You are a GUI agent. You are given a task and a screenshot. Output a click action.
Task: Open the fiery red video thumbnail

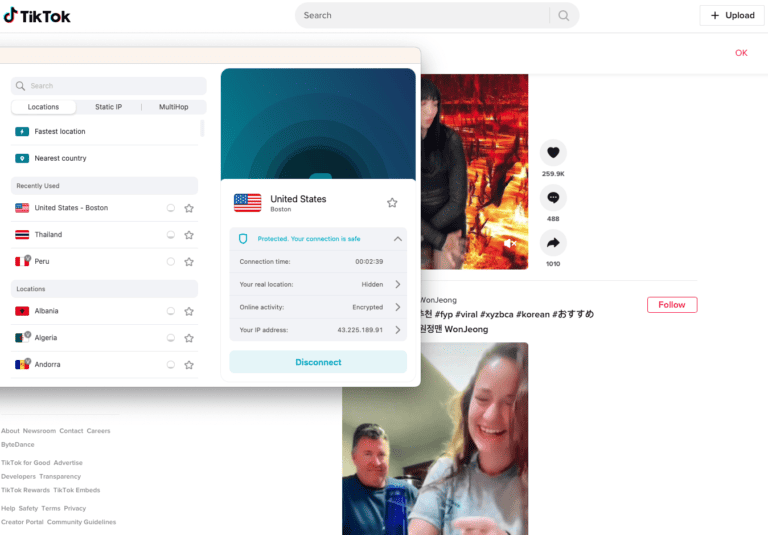[474, 171]
